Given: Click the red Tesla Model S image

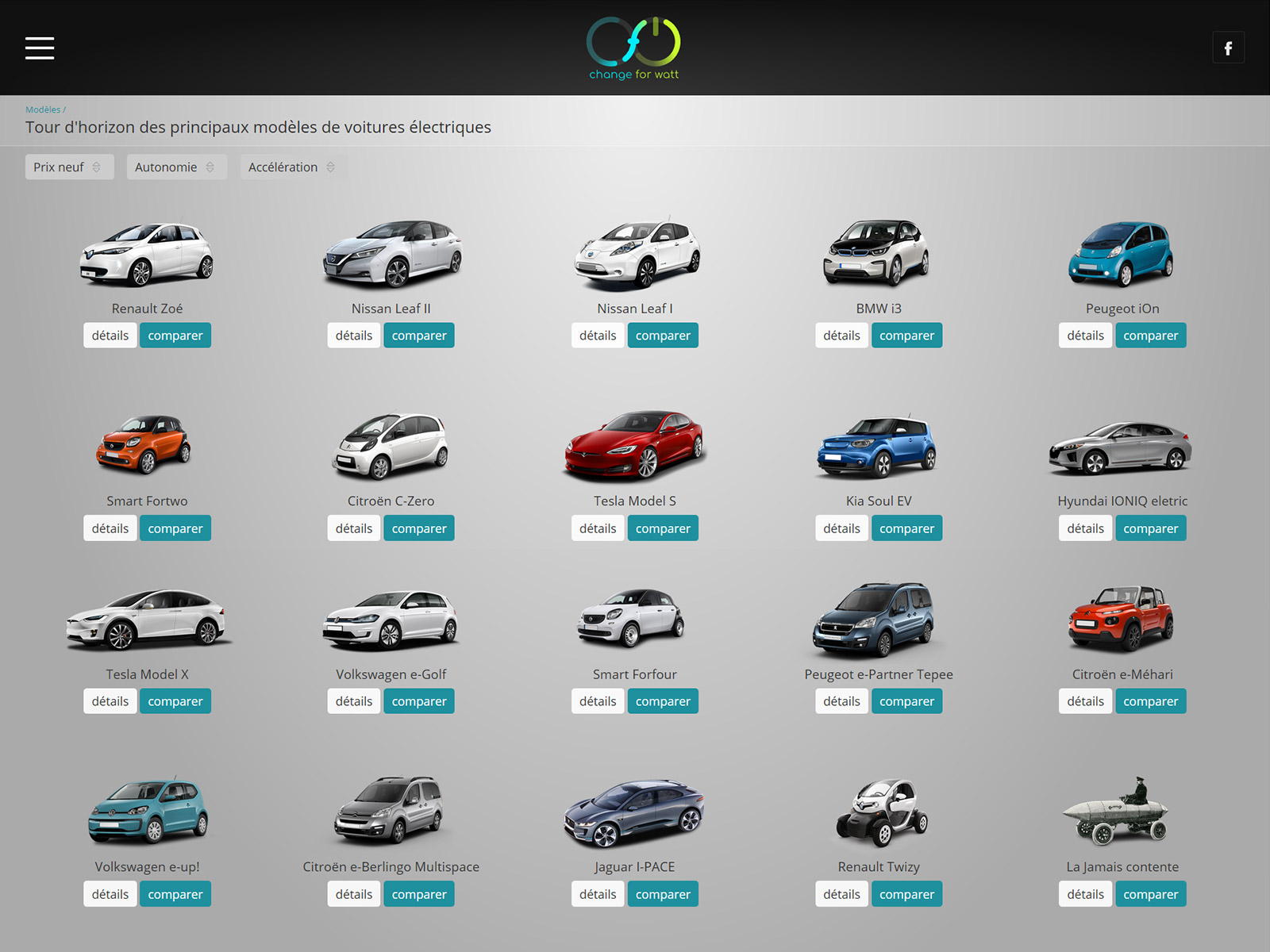Looking at the screenshot, I should (x=634, y=446).
